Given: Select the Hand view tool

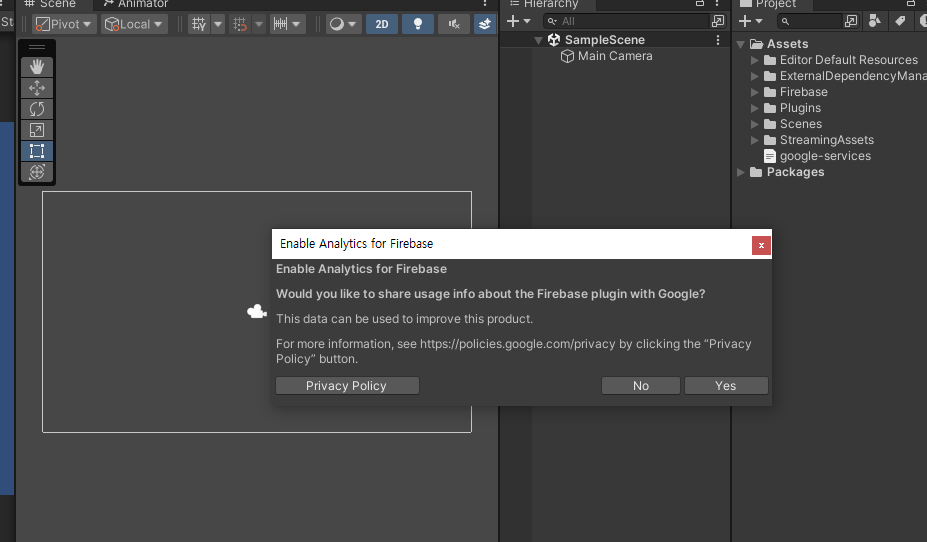Looking at the screenshot, I should 37,67.
